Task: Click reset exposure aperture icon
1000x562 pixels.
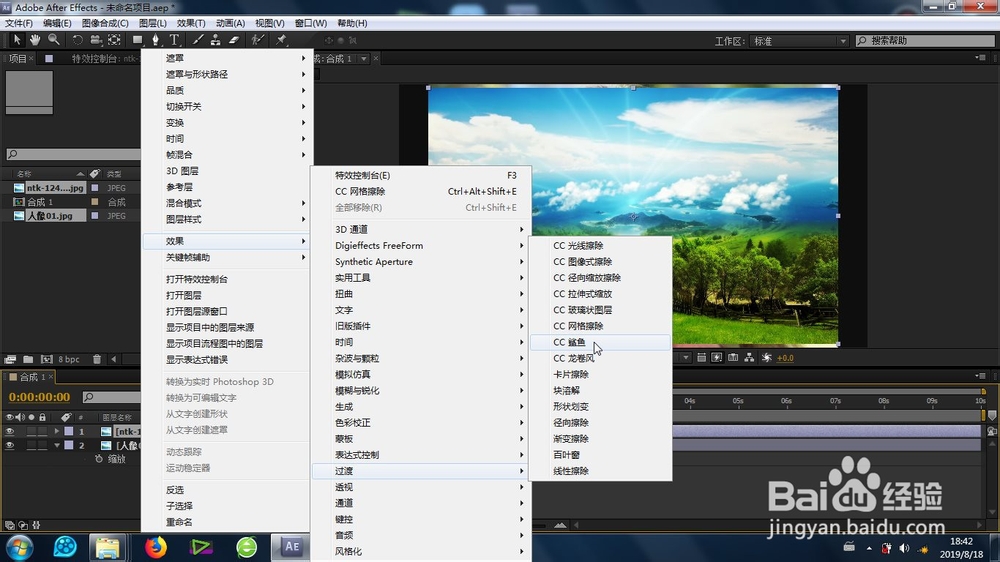Action: coord(767,358)
